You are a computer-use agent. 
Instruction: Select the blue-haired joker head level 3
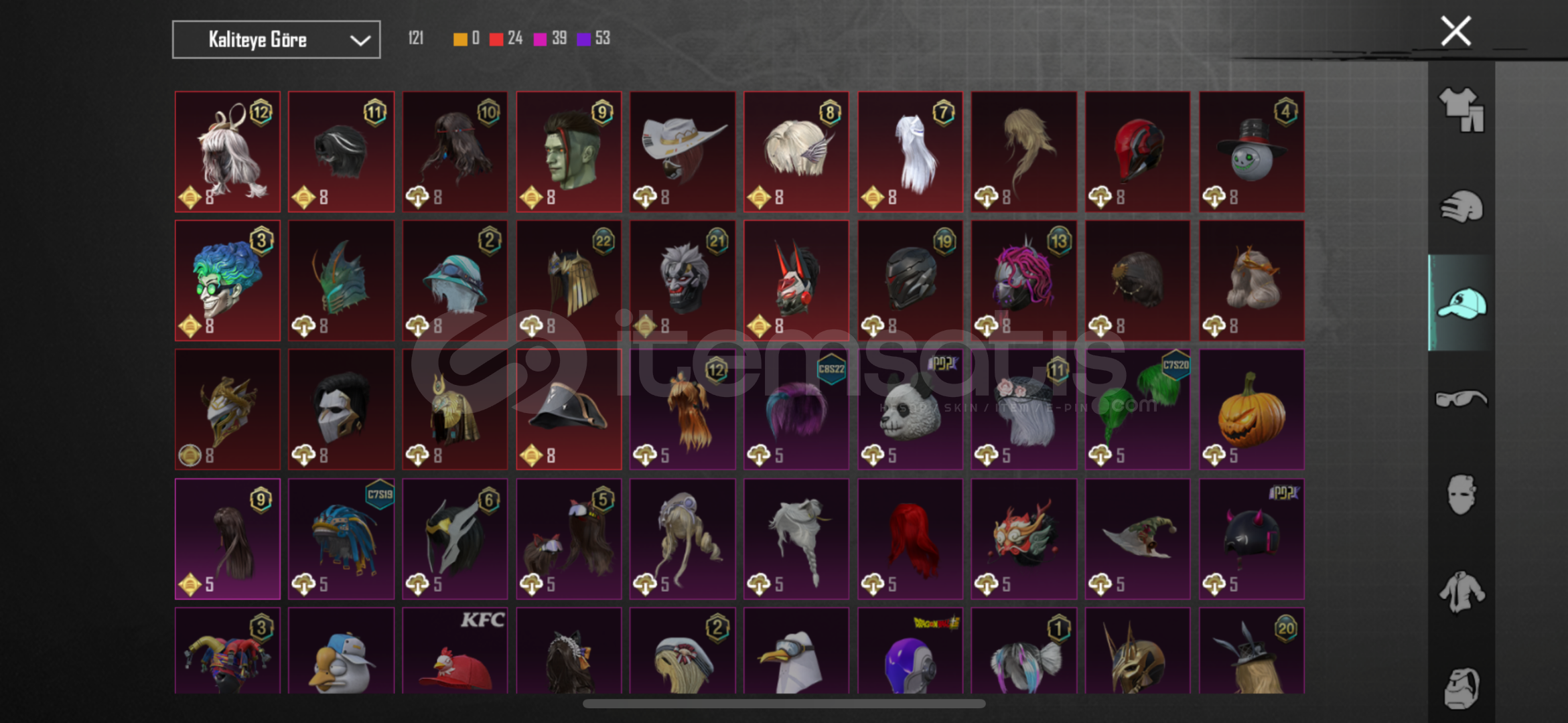point(228,280)
